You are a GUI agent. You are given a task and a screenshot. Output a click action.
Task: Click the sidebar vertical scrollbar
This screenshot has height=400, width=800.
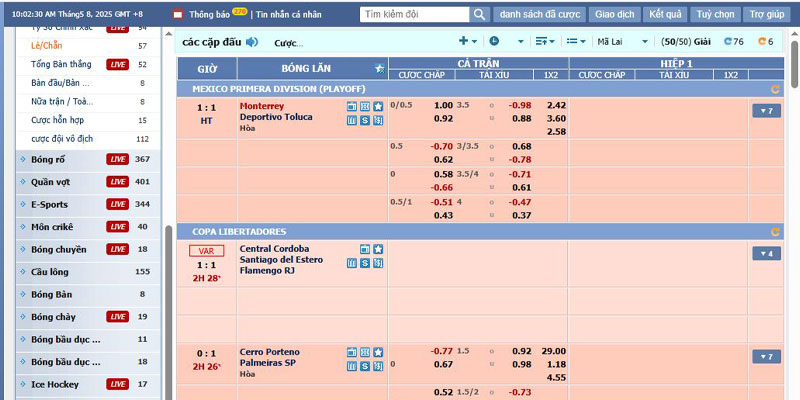pyautogui.click(x=168, y=312)
